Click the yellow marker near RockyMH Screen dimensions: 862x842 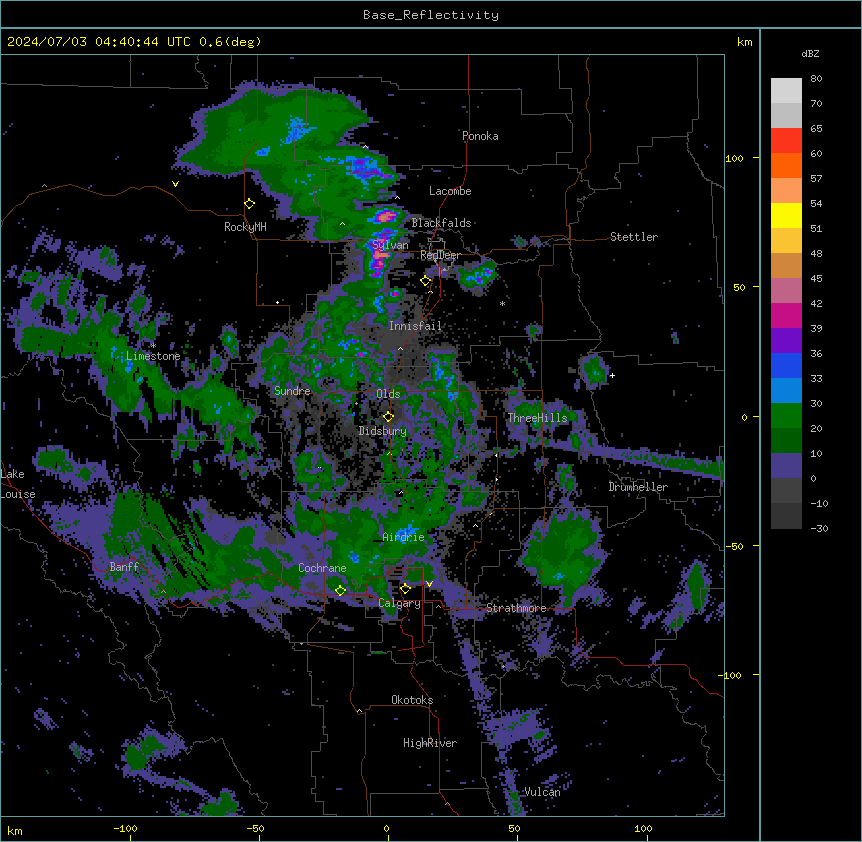(250, 204)
